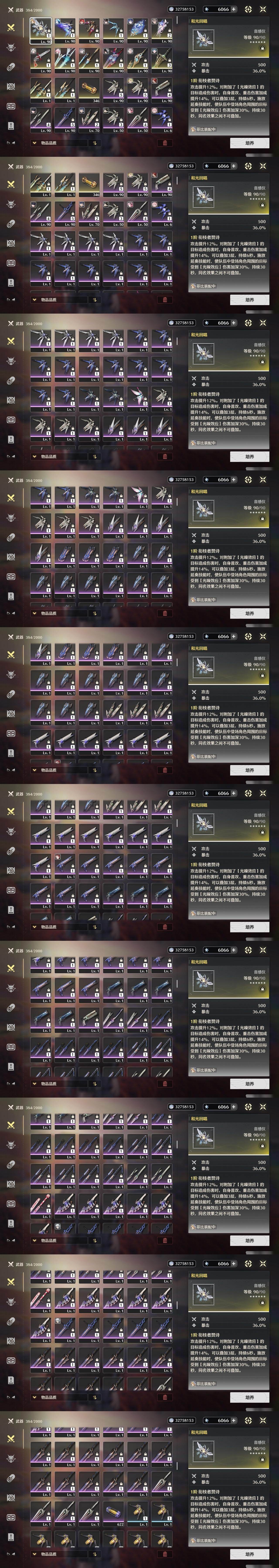Screen dimensions: 279x1568
Task: Click the X close icon beside the layout icon
Action: [x=263, y=9]
